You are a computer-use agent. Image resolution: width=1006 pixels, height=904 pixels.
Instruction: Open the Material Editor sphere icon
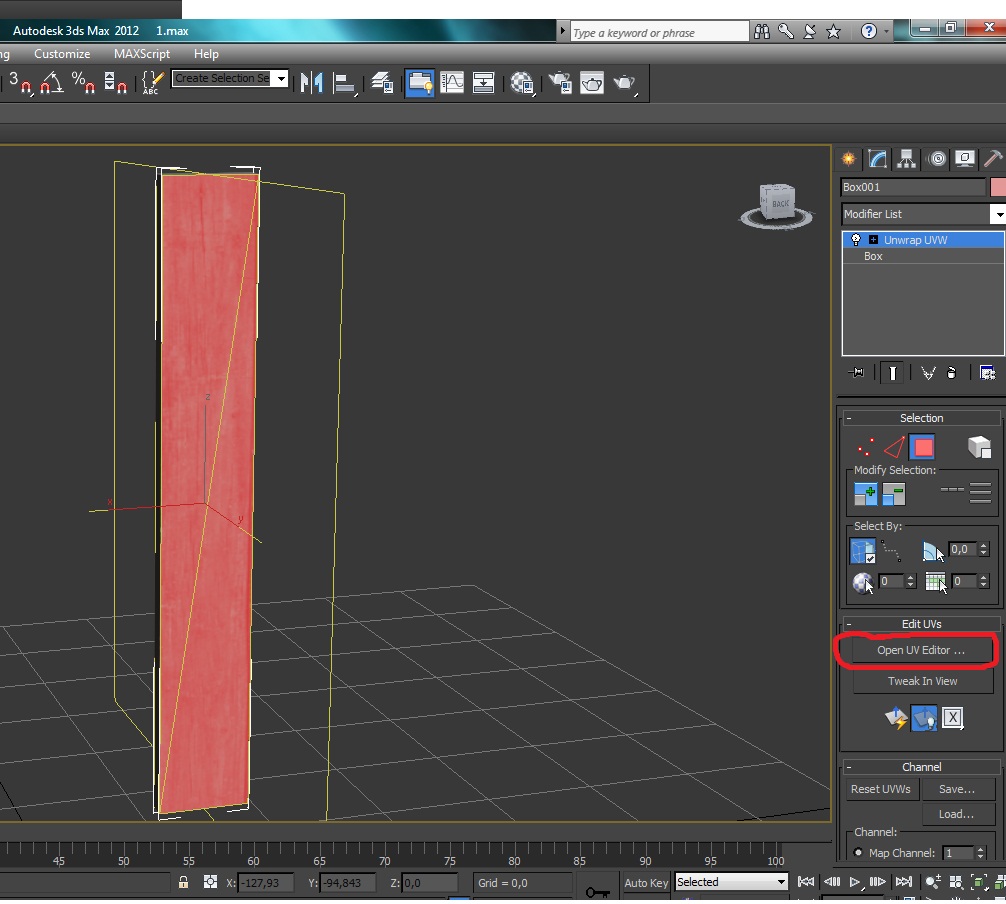(x=522, y=83)
